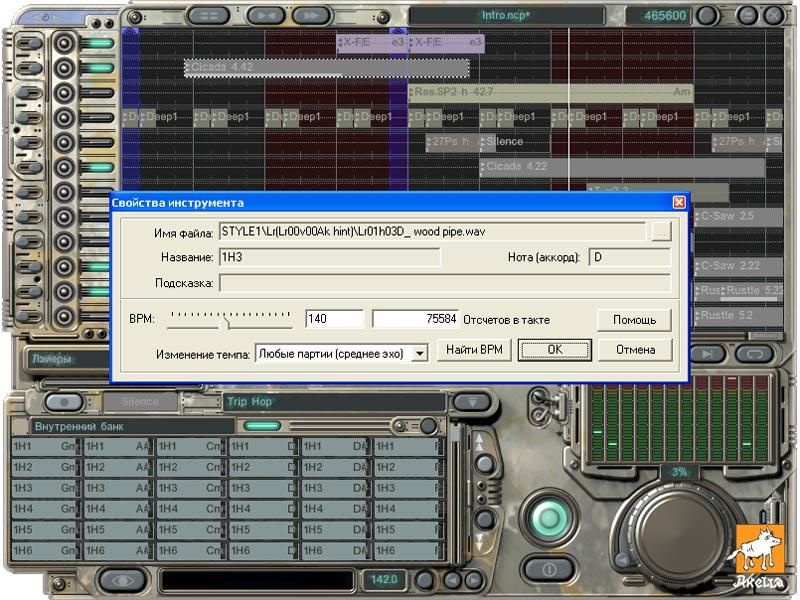Image resolution: width=800 pixels, height=600 pixels.
Task: Browse for file with the ellipsis button
Action: (660, 232)
